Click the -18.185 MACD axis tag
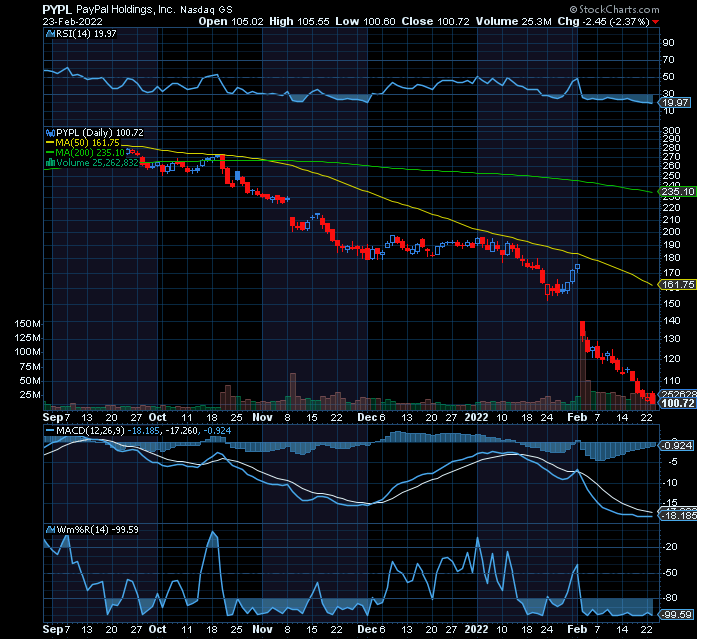 point(678,516)
